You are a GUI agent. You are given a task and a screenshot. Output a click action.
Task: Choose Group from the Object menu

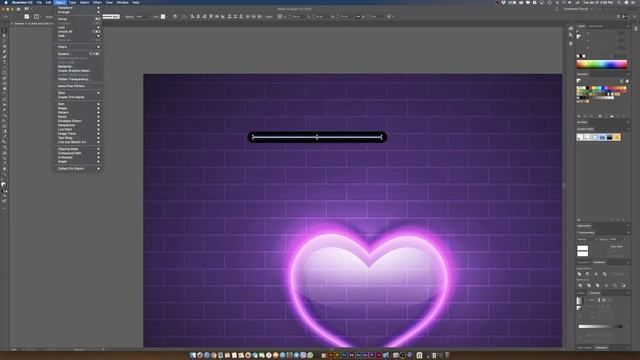(78, 19)
